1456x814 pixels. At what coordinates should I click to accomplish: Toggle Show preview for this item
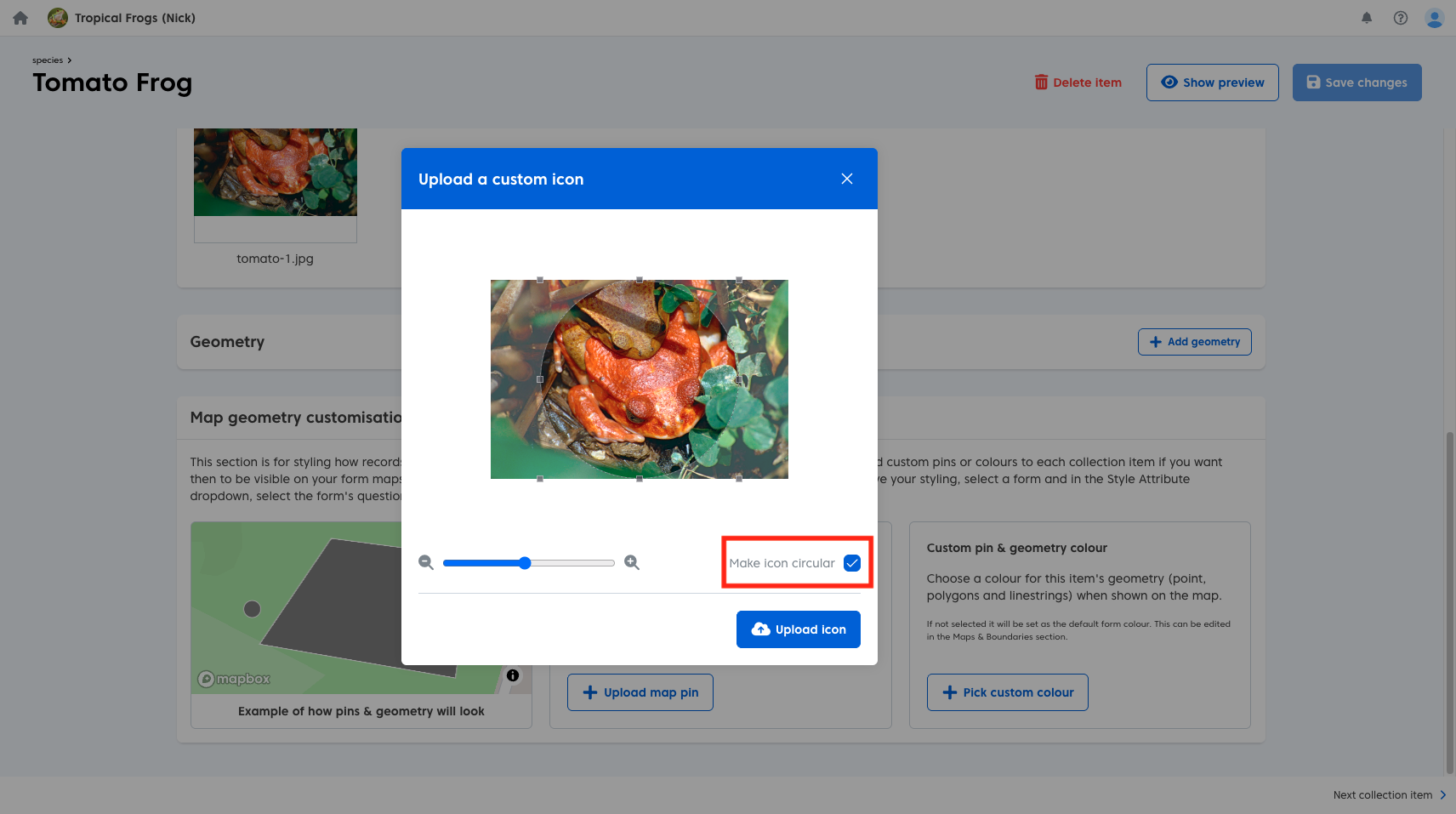(x=1212, y=83)
